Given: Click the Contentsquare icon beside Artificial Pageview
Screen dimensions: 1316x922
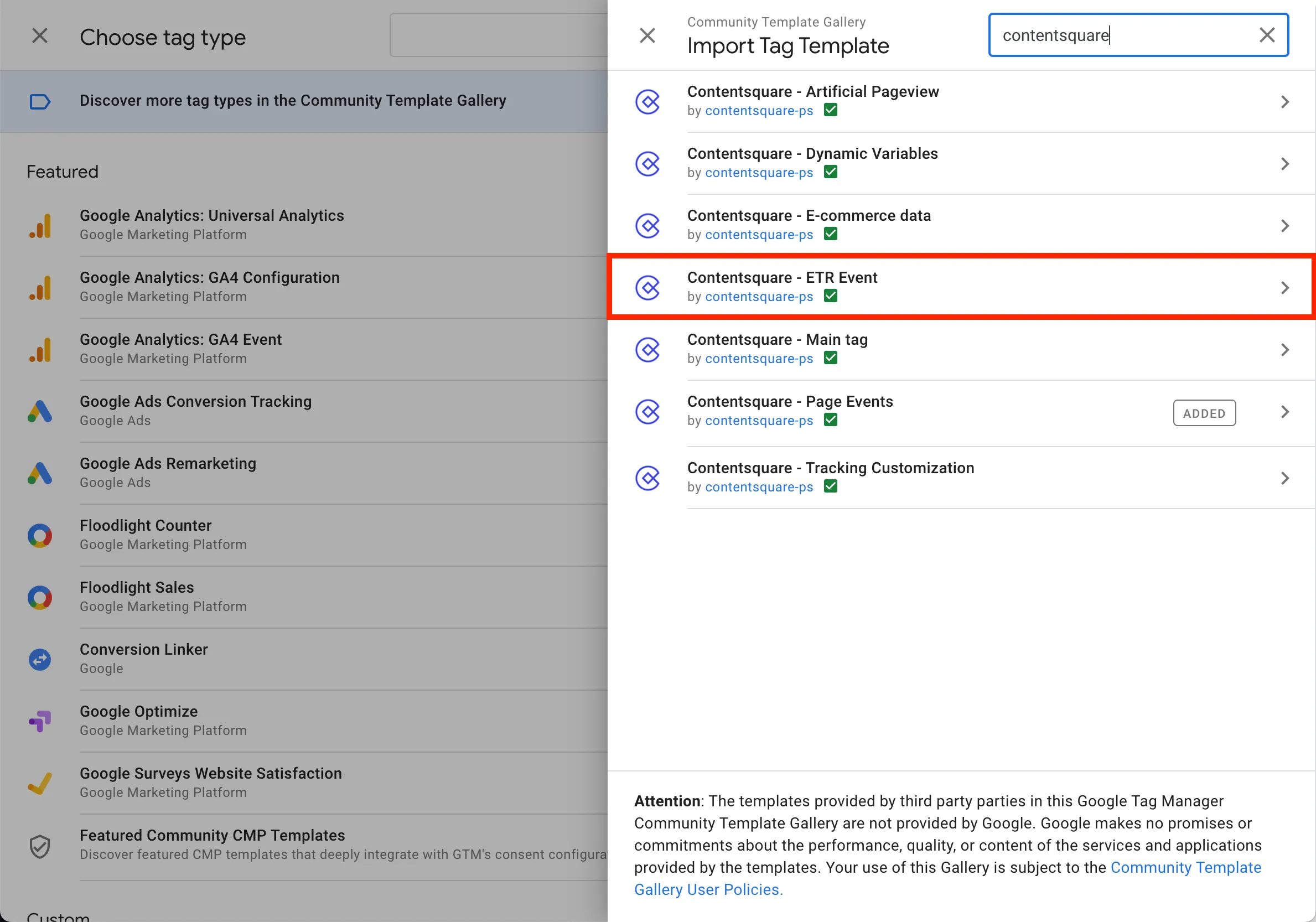Looking at the screenshot, I should 647,101.
